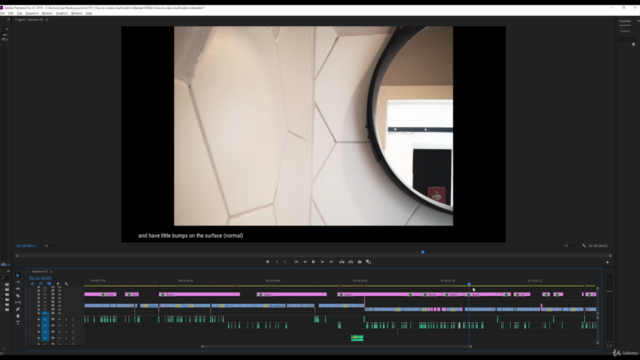Click the timeline horizontal scrollbar
Screen dimensions: 640x360
(x=336, y=347)
